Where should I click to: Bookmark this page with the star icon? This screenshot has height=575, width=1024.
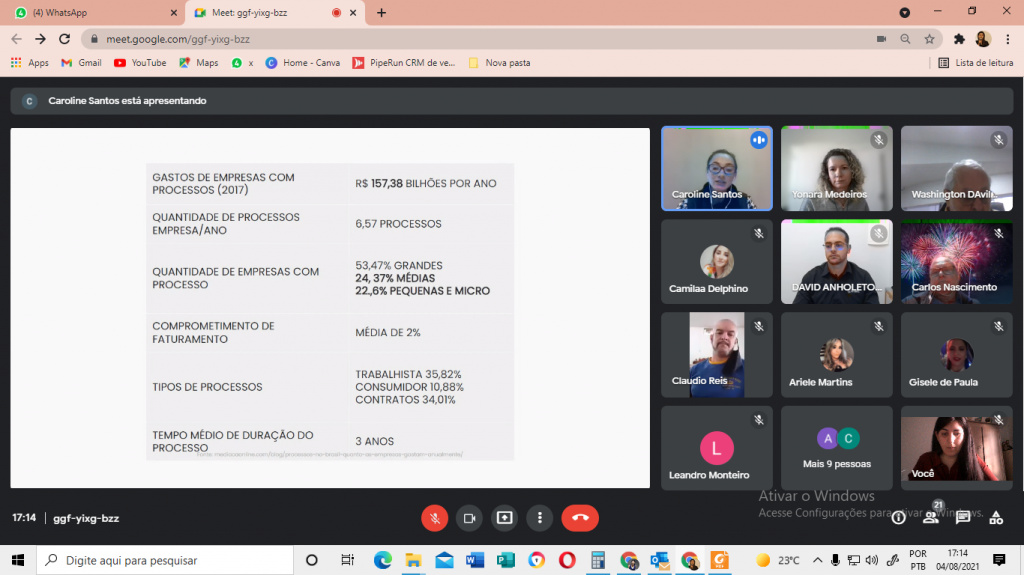pyautogui.click(x=929, y=39)
